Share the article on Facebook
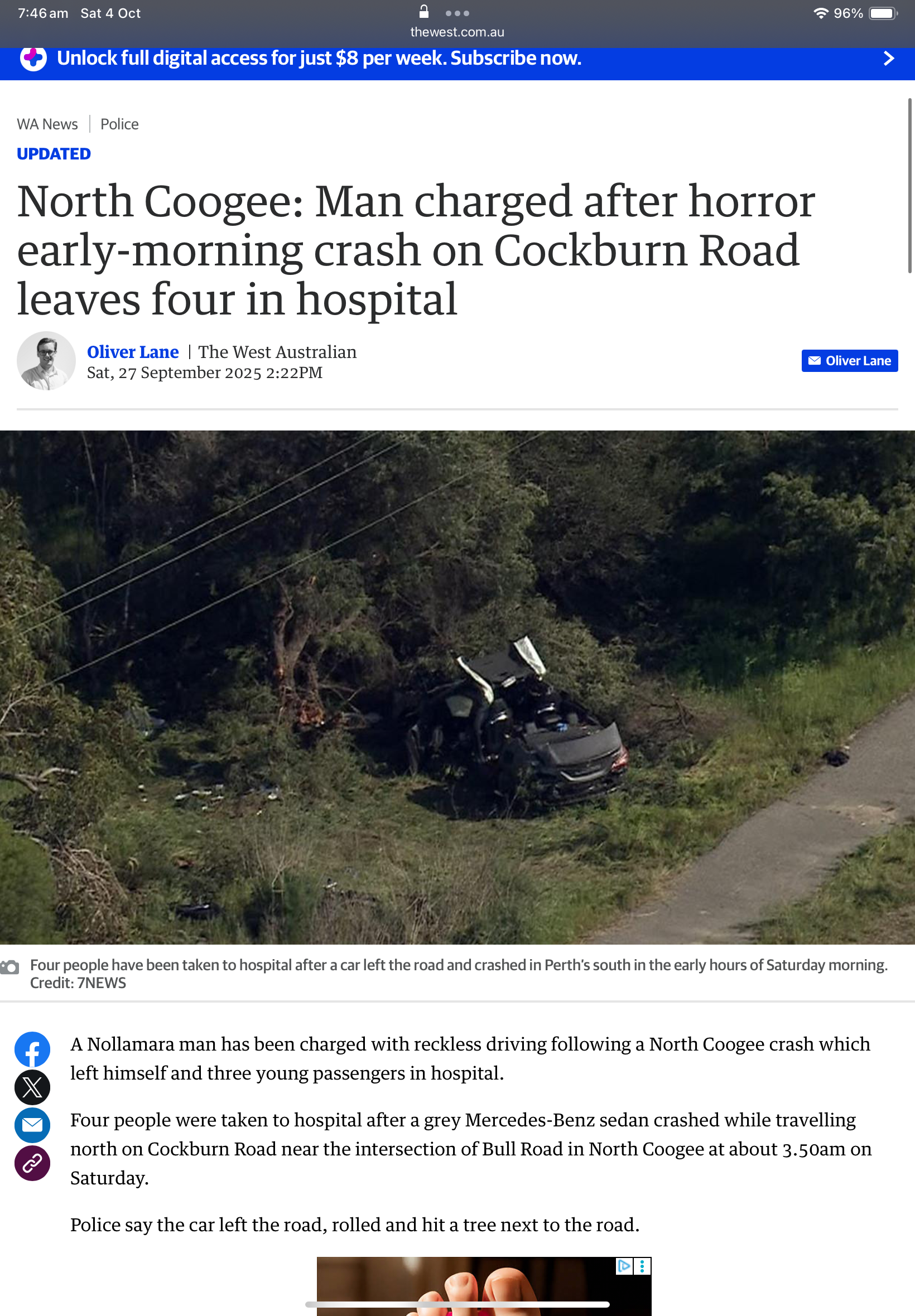Viewport: 915px width, 1316px height. tap(32, 1049)
